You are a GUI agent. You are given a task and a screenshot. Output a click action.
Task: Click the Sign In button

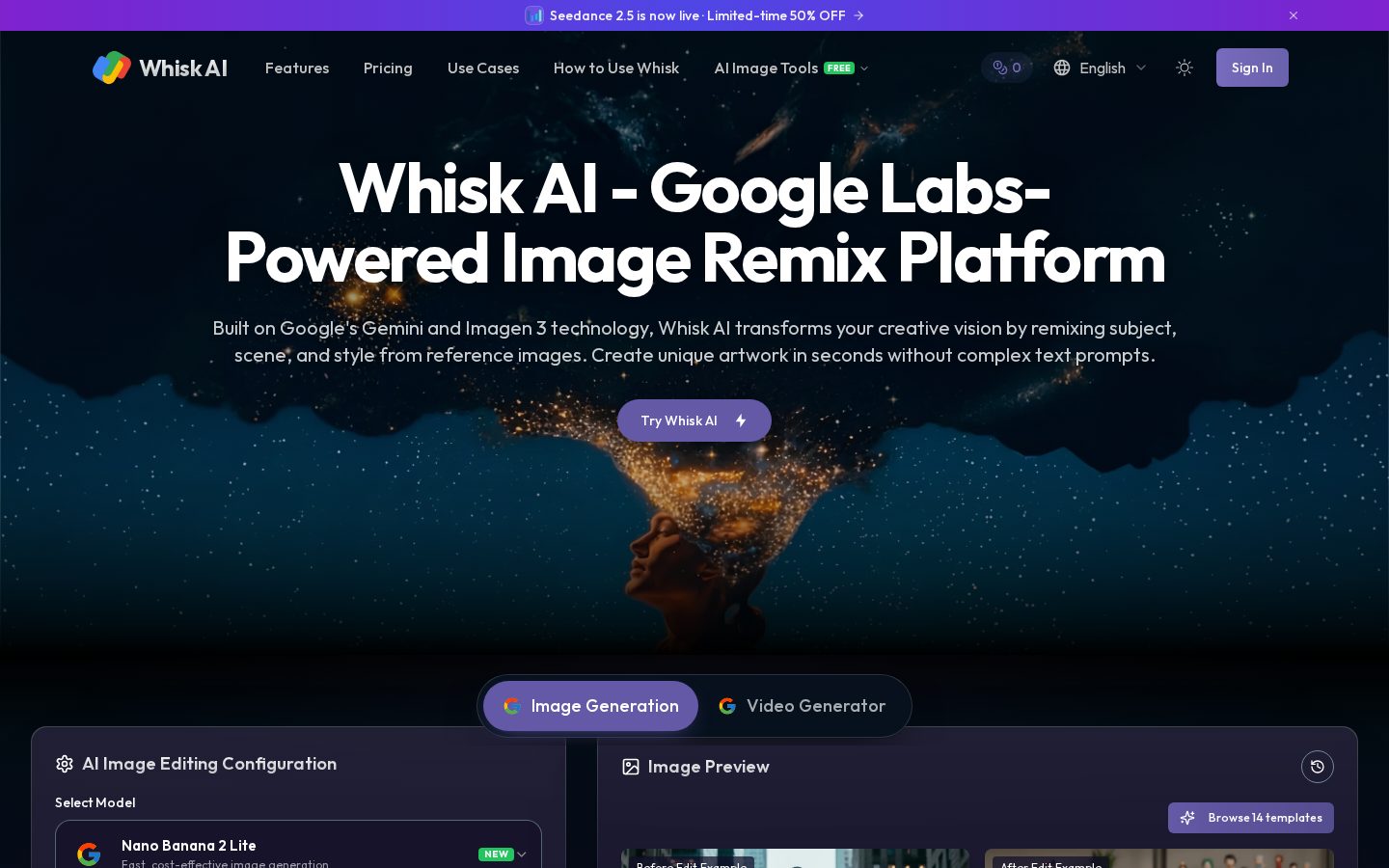click(x=1252, y=68)
